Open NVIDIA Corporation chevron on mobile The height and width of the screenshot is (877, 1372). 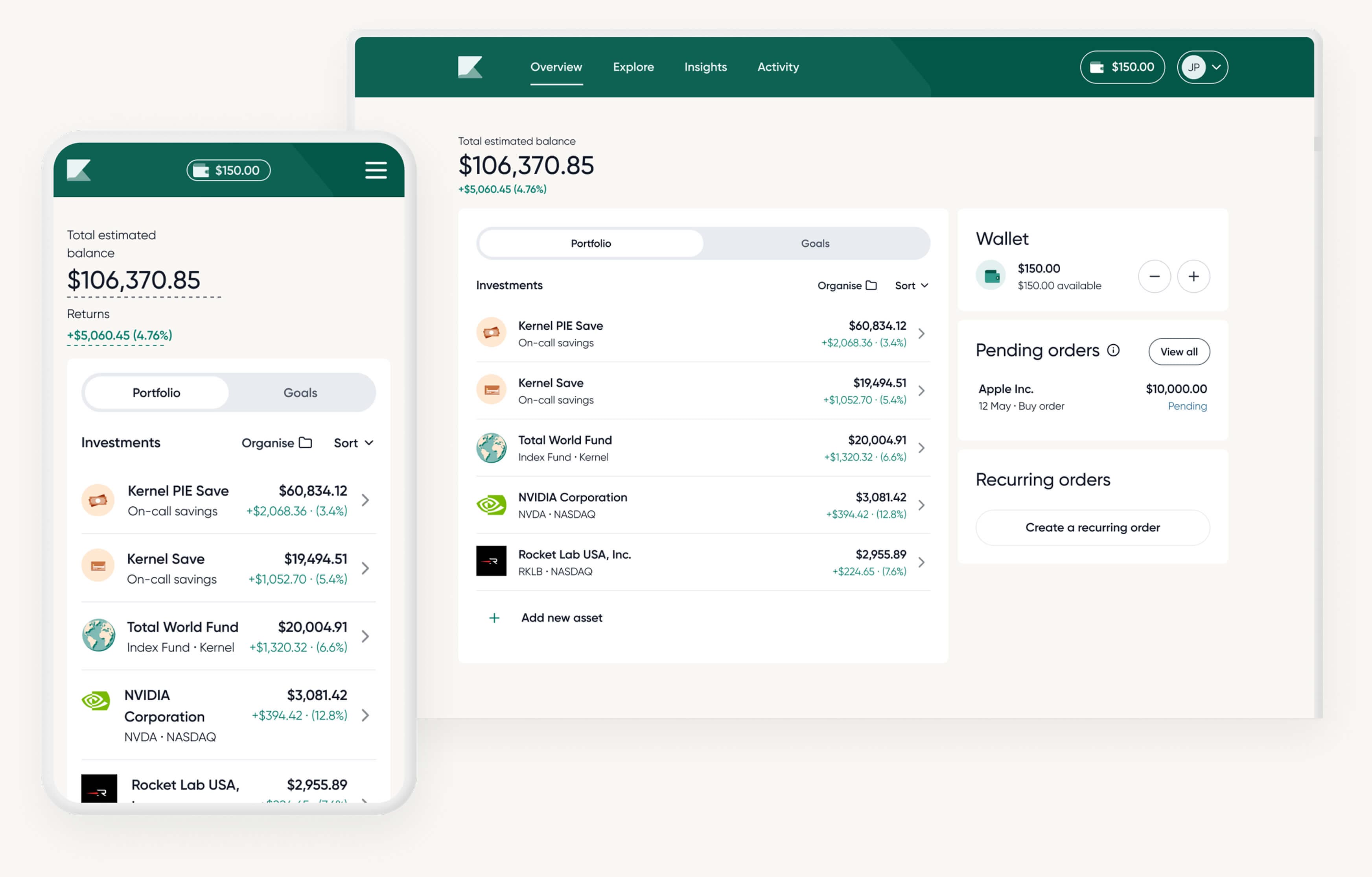point(366,715)
